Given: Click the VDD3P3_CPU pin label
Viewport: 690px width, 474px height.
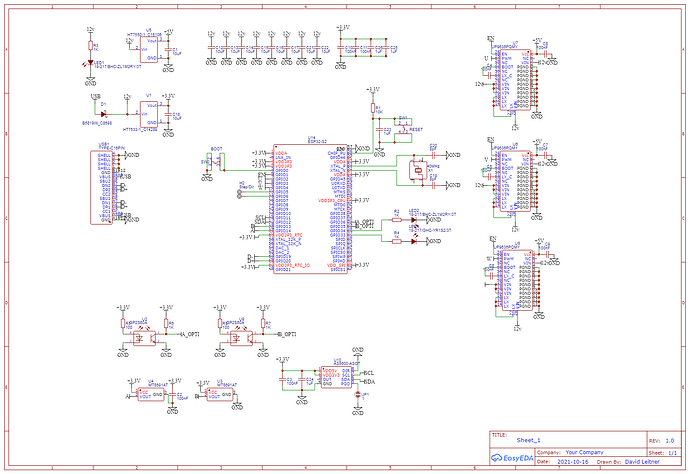Looking at the screenshot, I should [332, 201].
